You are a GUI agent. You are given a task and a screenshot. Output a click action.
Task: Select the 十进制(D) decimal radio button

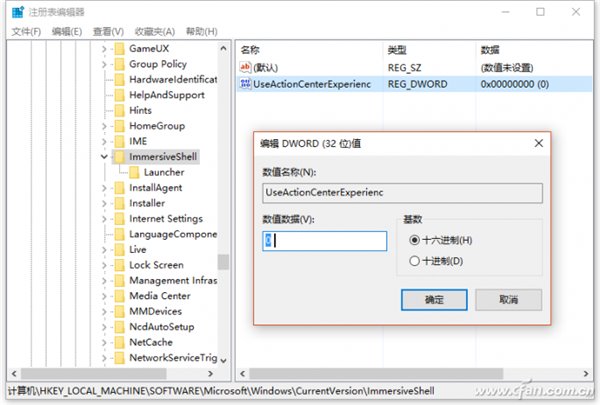(x=414, y=261)
